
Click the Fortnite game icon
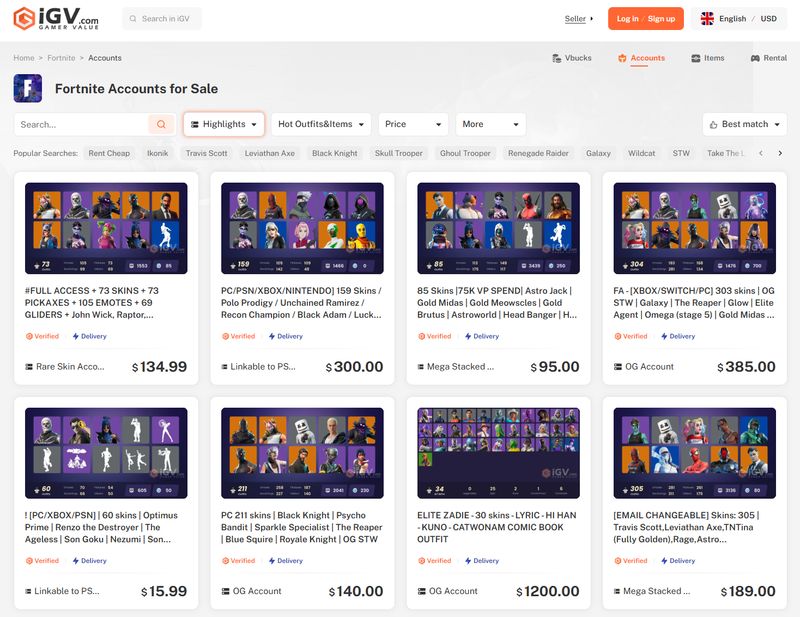coord(28,88)
